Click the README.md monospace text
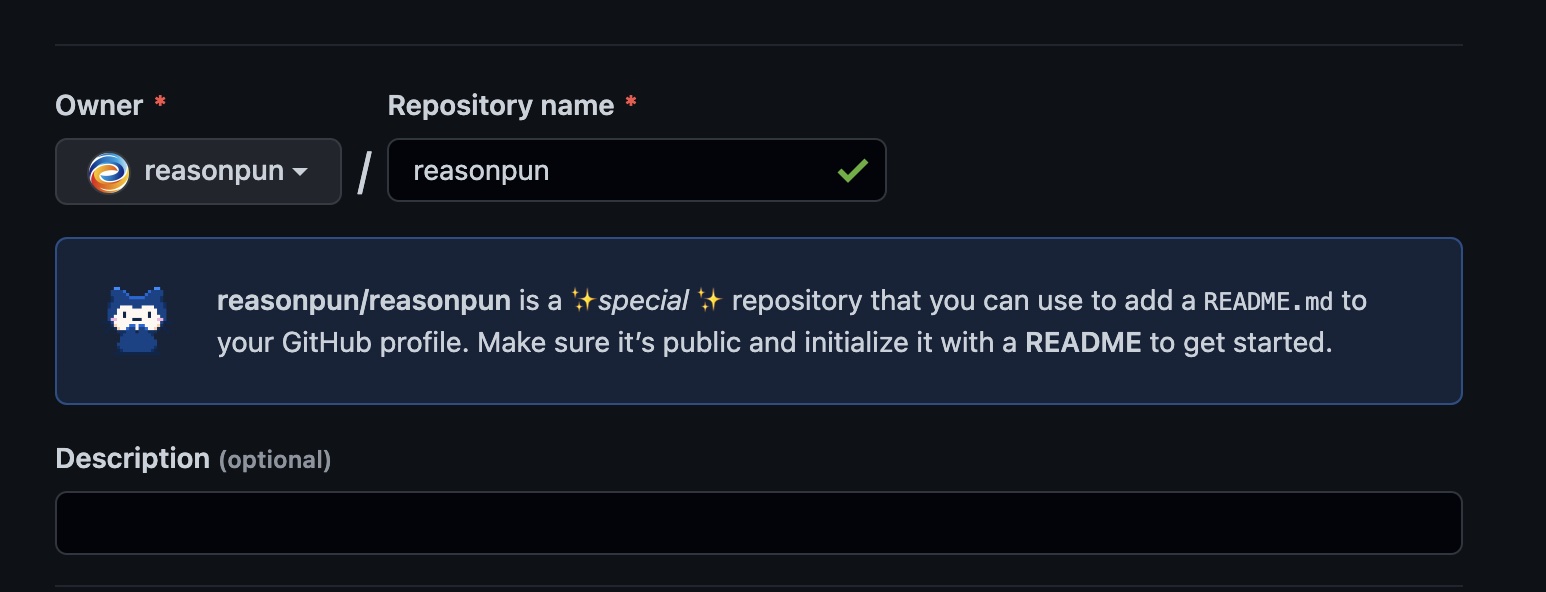Image resolution: width=1546 pixels, height=592 pixels. (x=1268, y=301)
